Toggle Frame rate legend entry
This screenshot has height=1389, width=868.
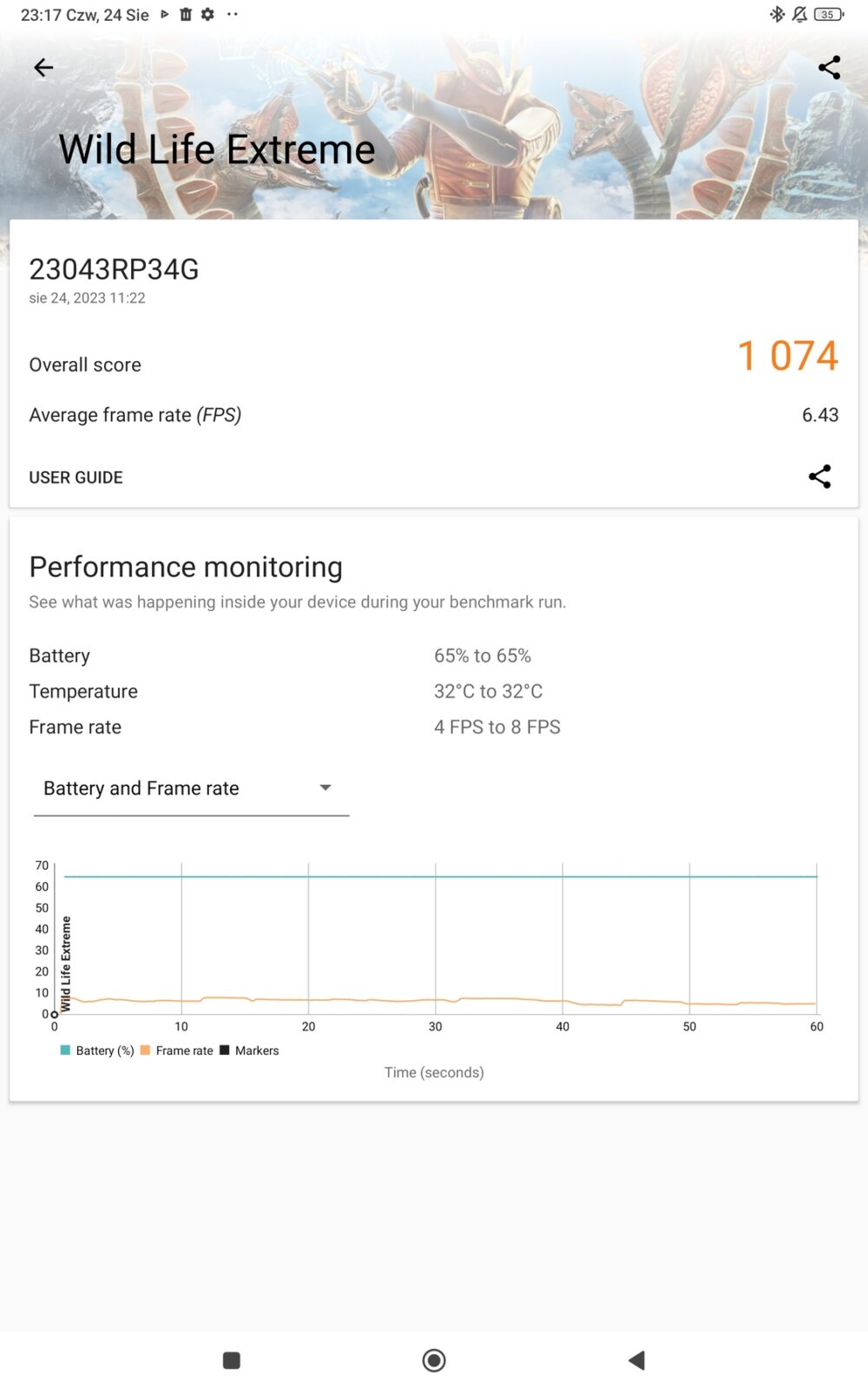click(x=177, y=1050)
